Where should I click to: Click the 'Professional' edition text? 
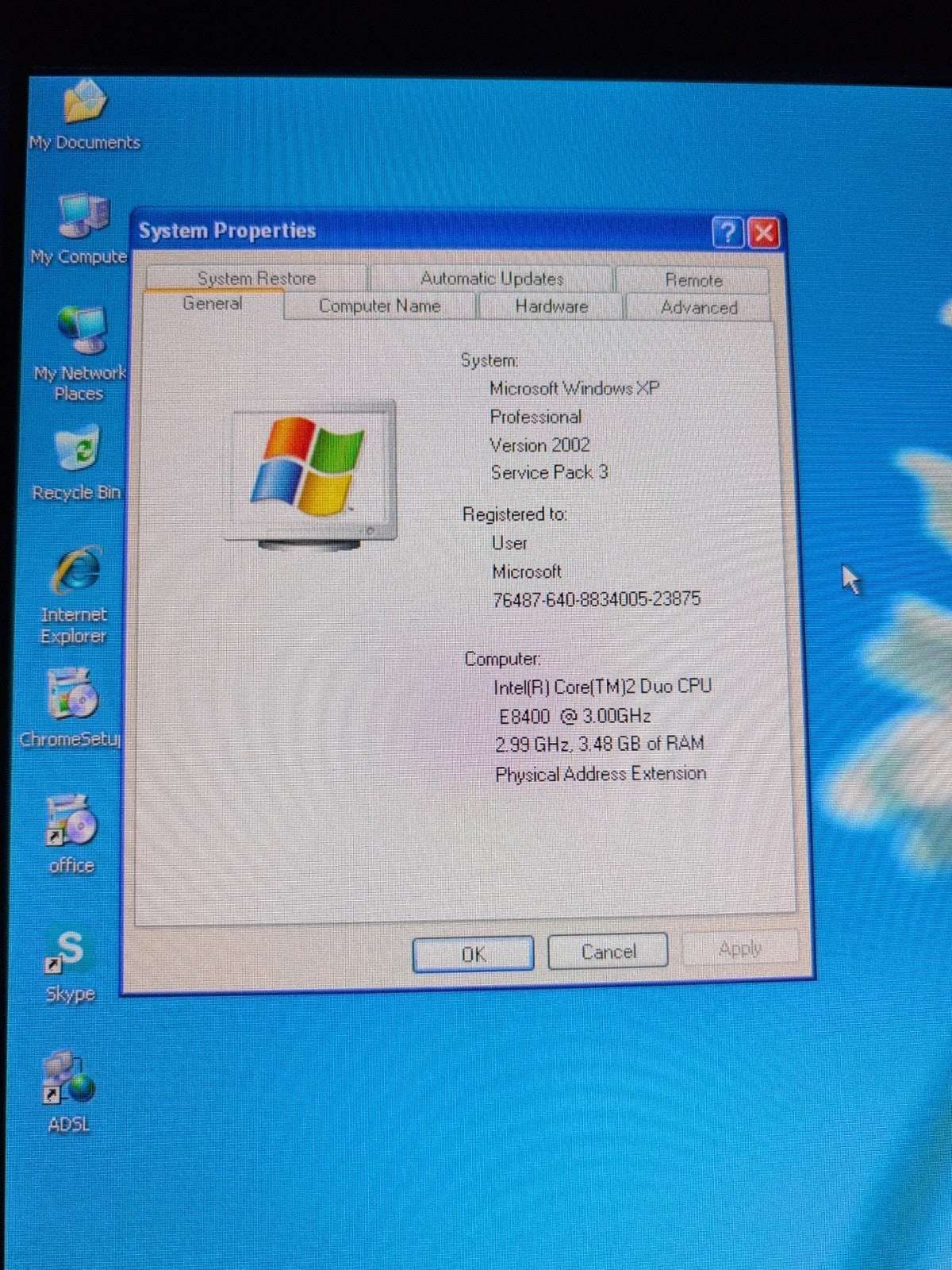coord(535,417)
